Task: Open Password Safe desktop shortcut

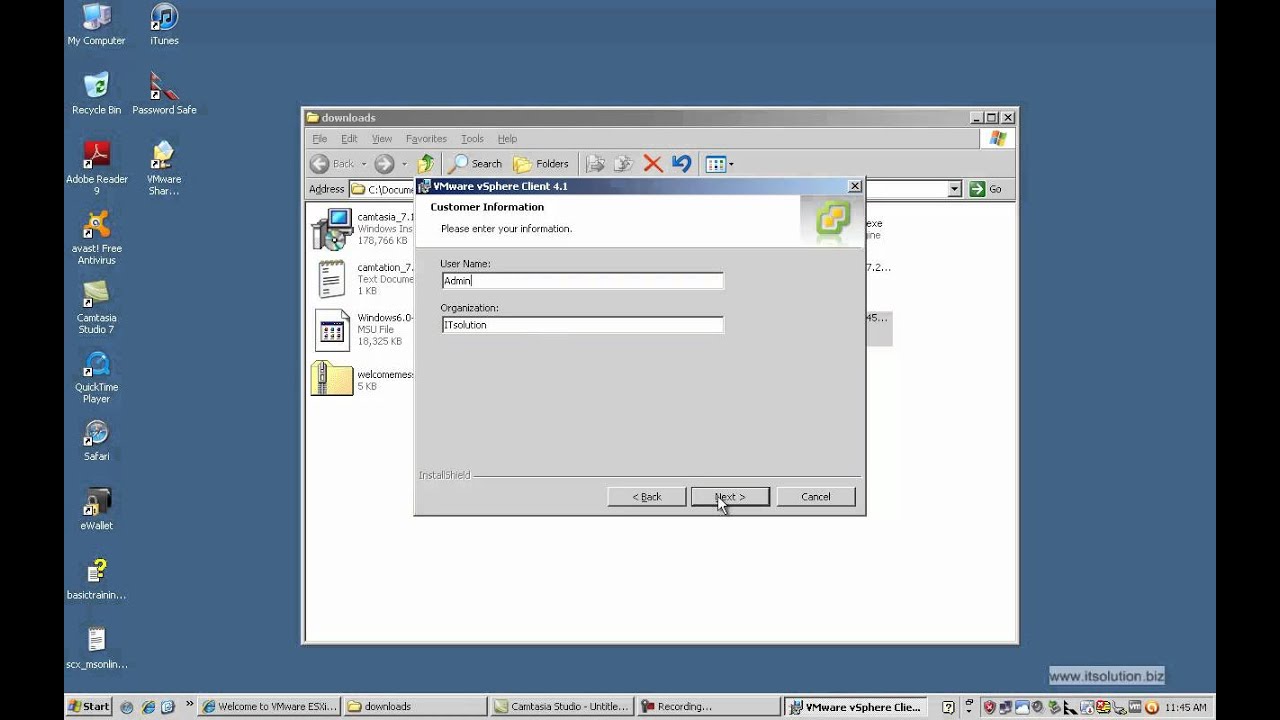Action: 164,93
